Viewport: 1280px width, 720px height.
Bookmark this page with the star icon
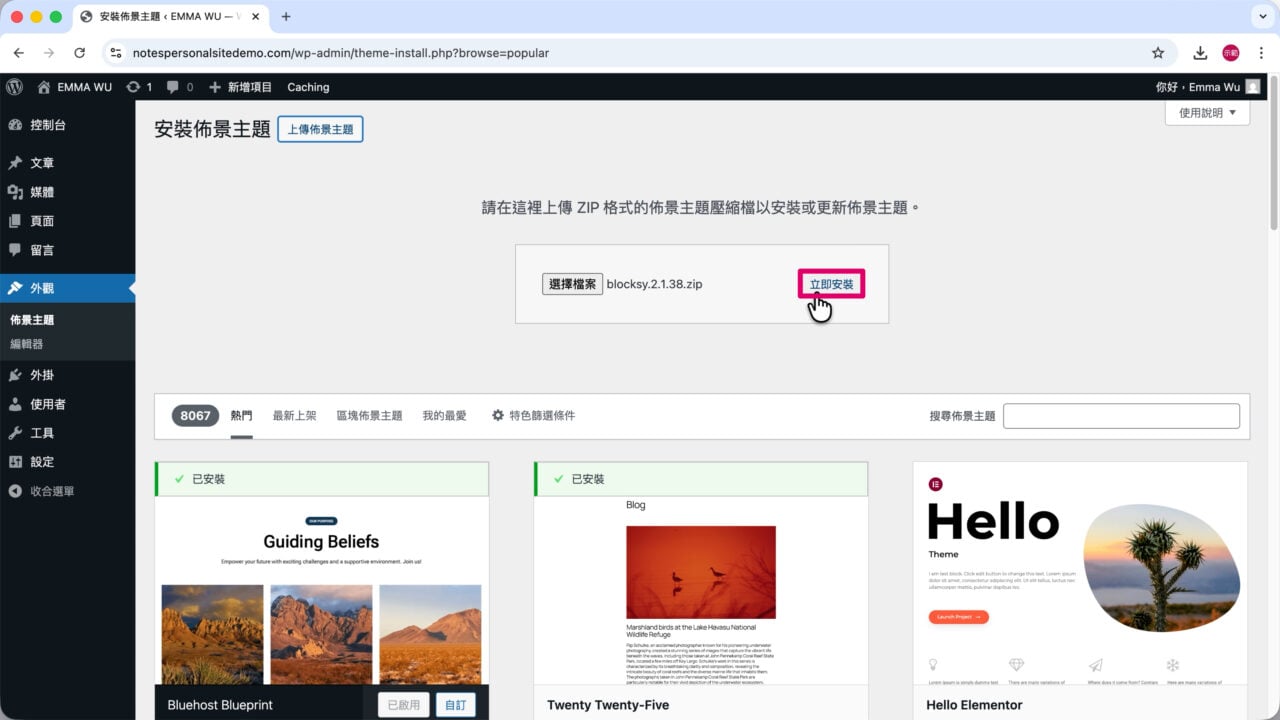tap(1158, 53)
